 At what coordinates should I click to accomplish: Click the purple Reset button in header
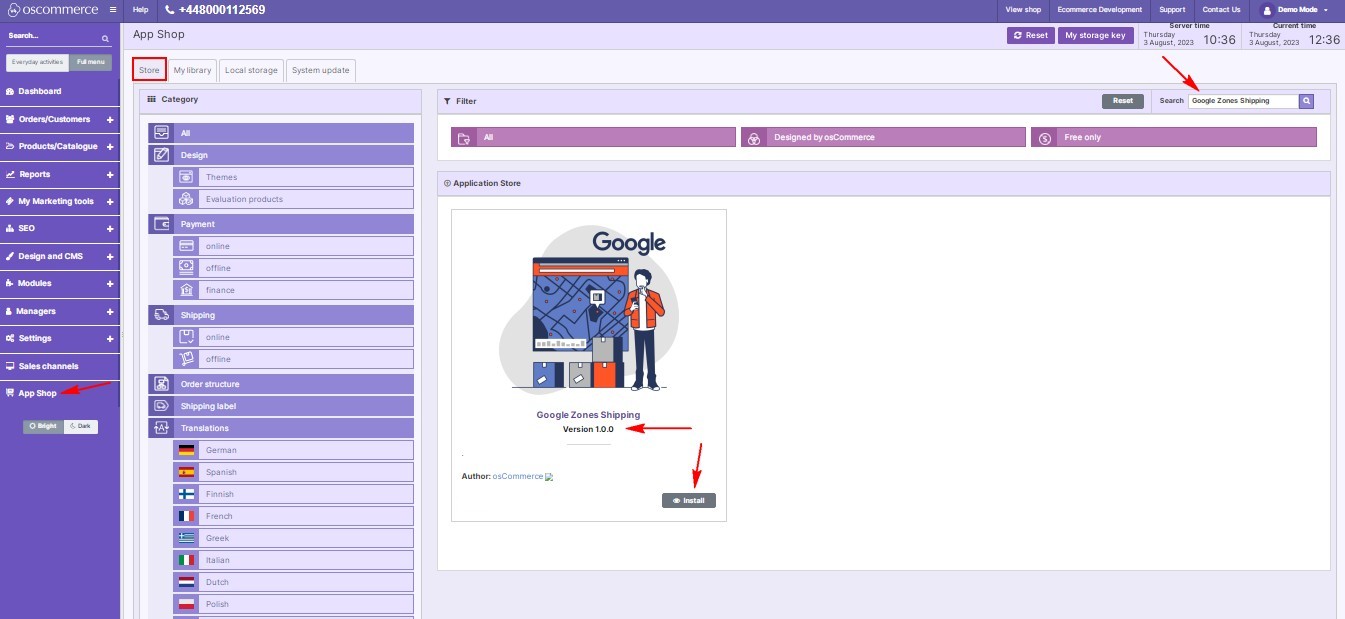pos(1030,35)
